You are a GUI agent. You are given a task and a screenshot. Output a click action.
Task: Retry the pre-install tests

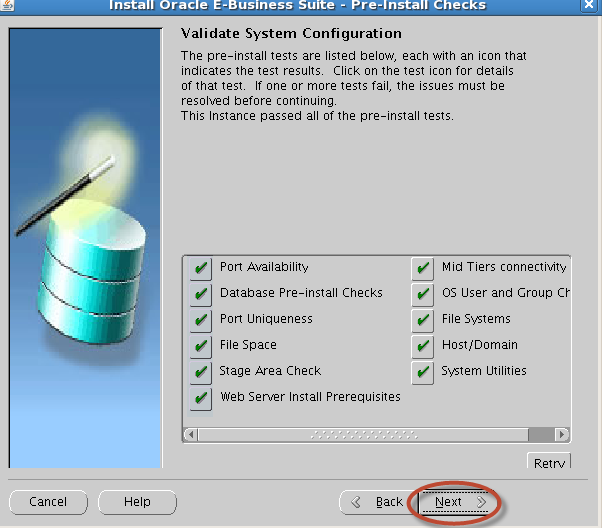[x=549, y=463]
